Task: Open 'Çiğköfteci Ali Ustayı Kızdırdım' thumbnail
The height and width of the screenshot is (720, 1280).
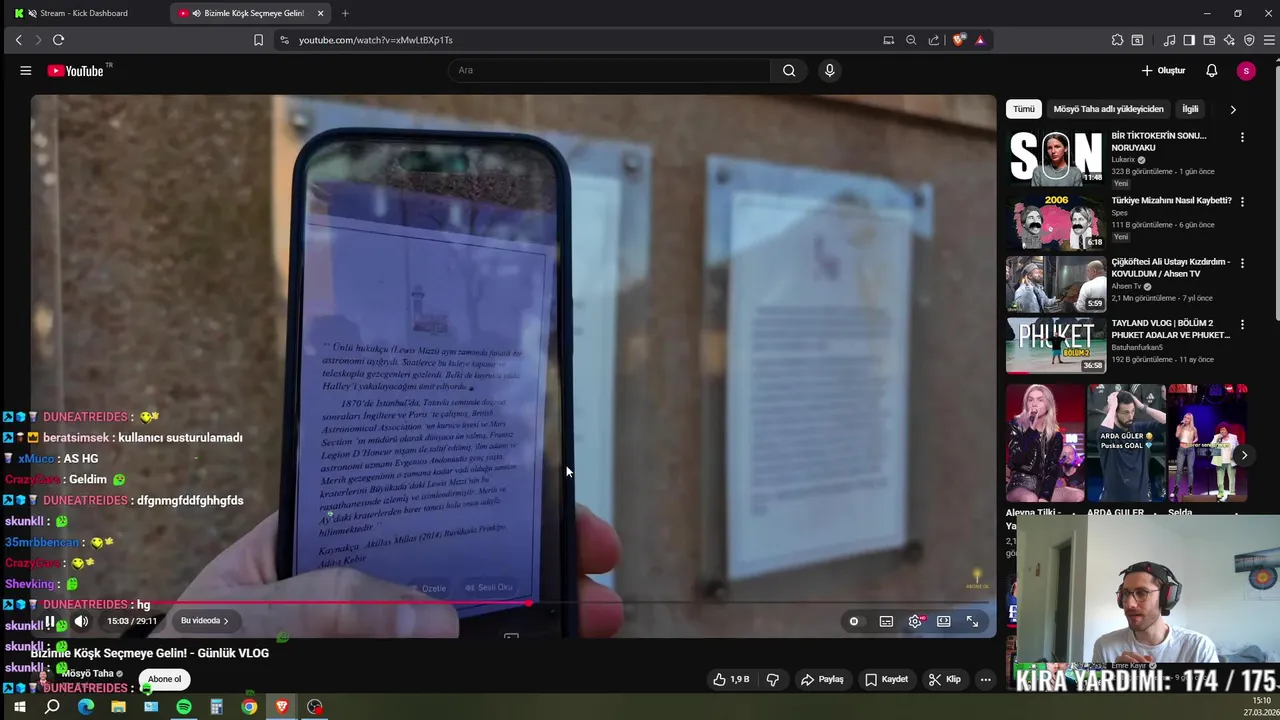Action: 1056,284
